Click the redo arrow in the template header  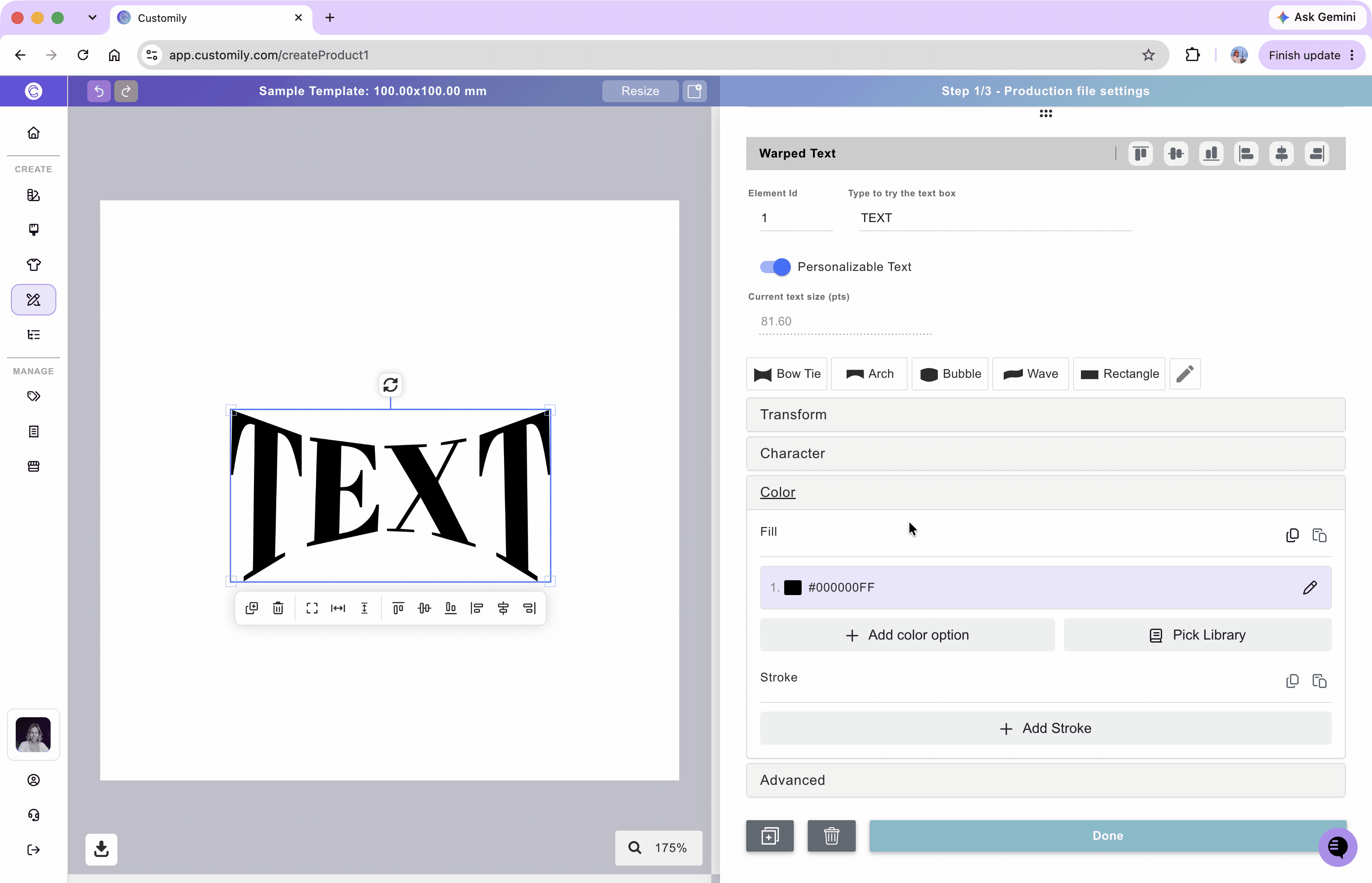click(x=126, y=91)
